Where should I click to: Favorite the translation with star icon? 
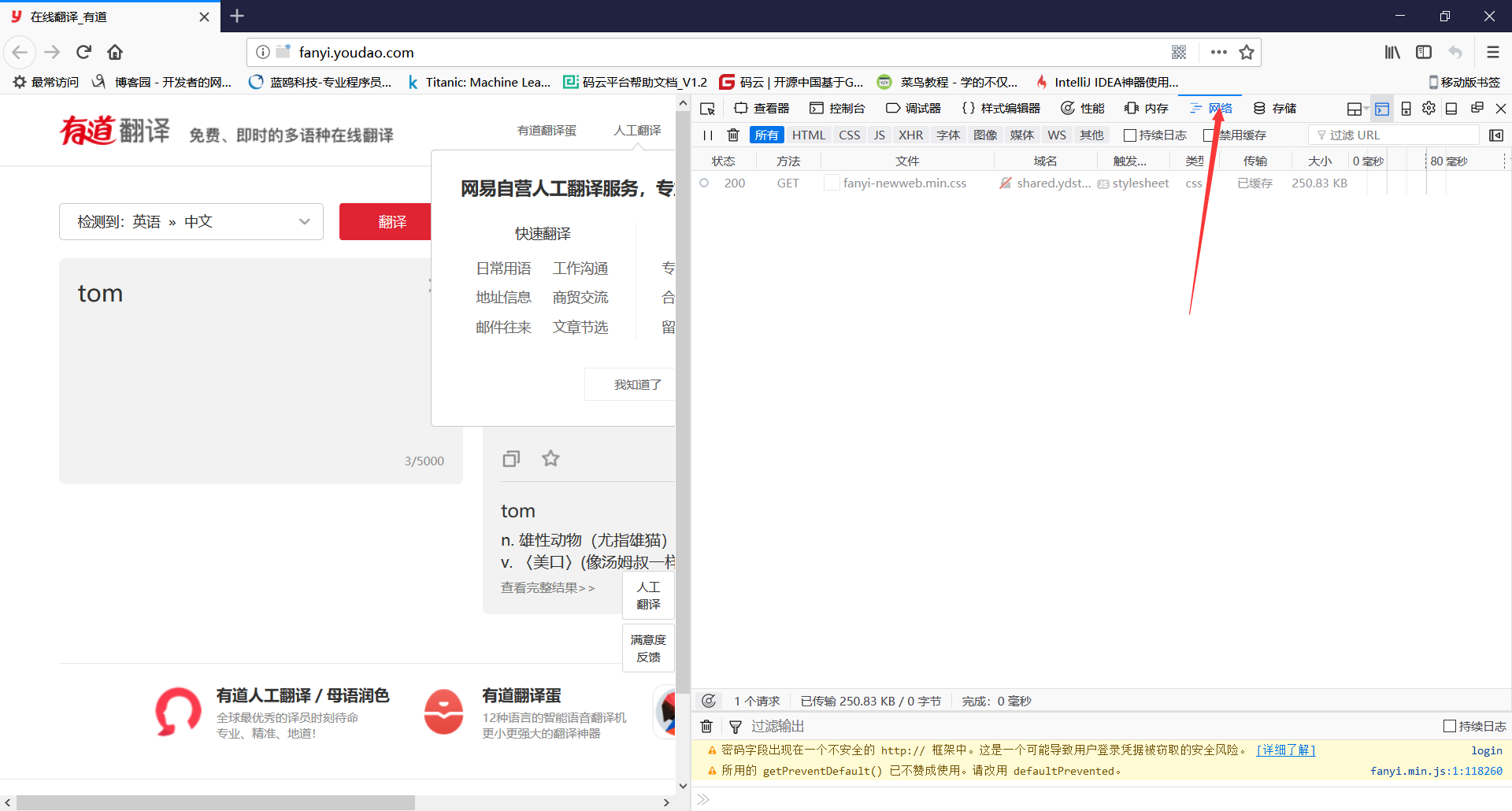tap(550, 458)
